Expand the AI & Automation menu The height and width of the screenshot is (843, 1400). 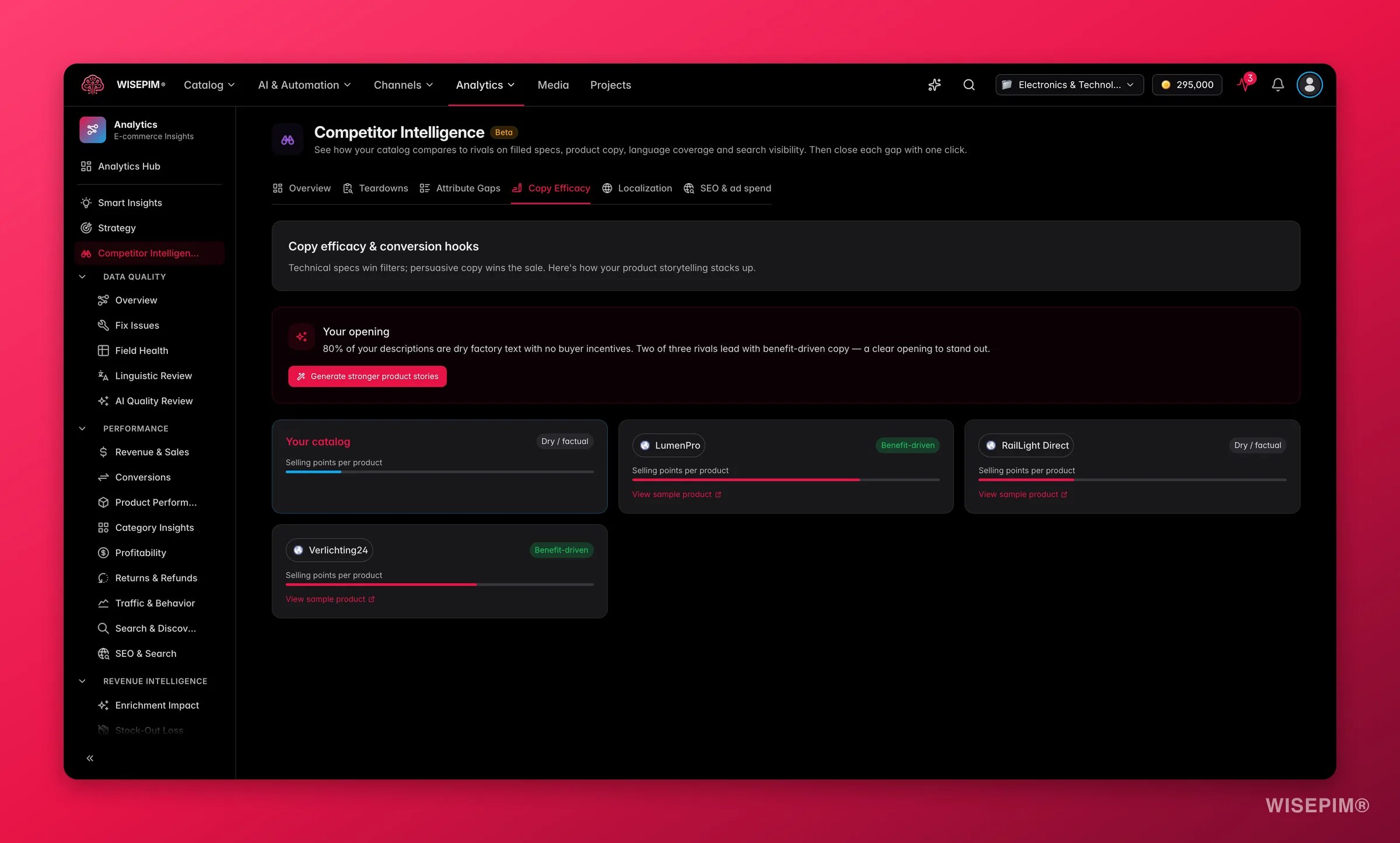pyautogui.click(x=304, y=85)
